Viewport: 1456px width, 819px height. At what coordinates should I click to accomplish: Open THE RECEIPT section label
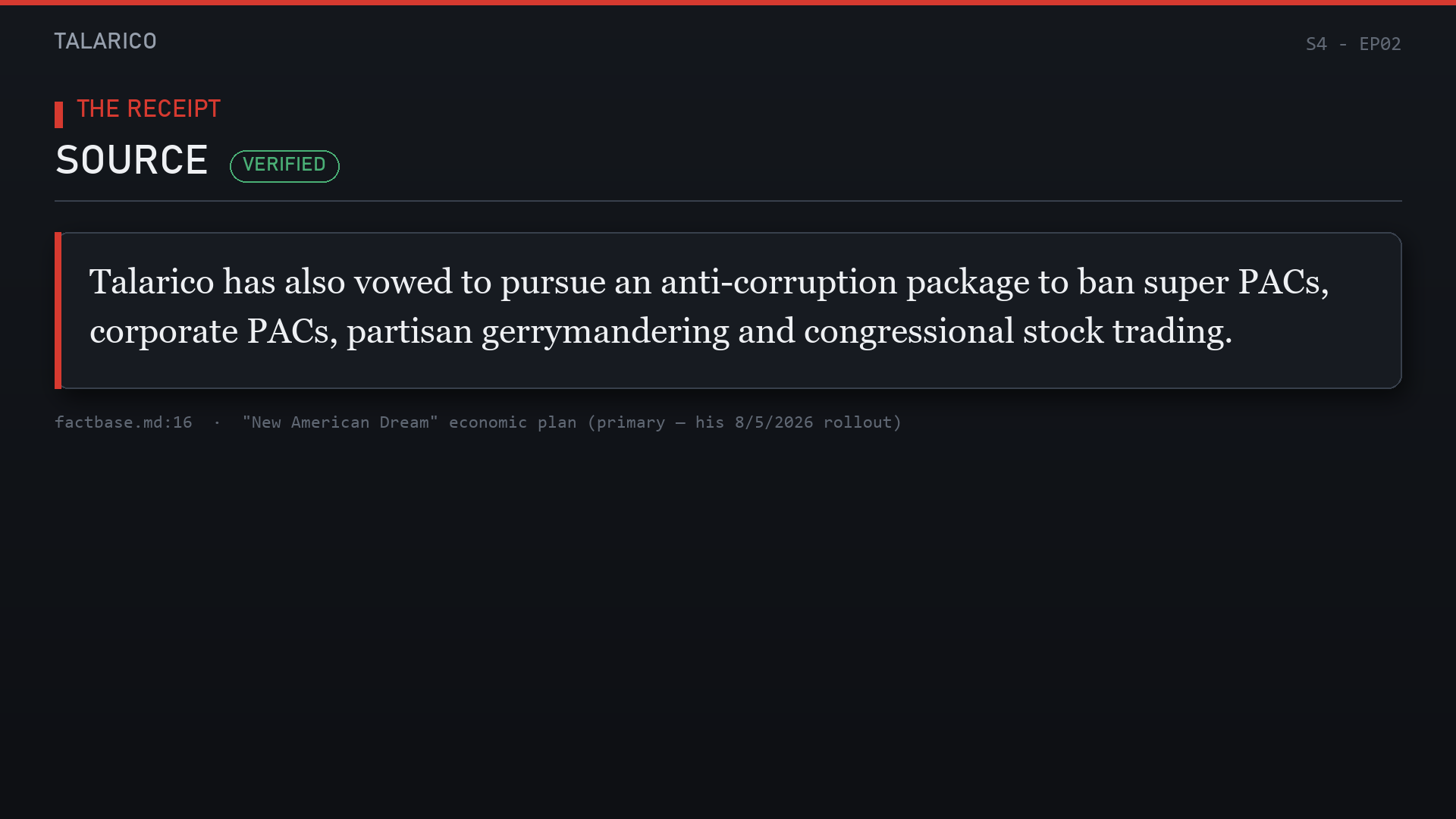pos(149,108)
